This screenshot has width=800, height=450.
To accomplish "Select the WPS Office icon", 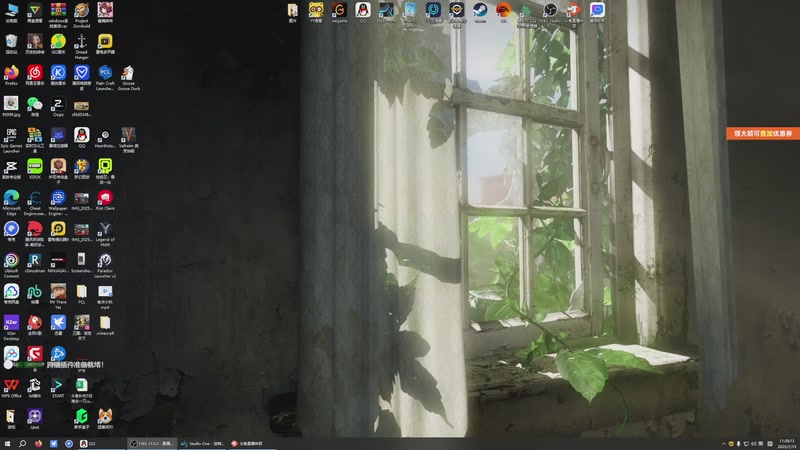I will click(x=11, y=387).
